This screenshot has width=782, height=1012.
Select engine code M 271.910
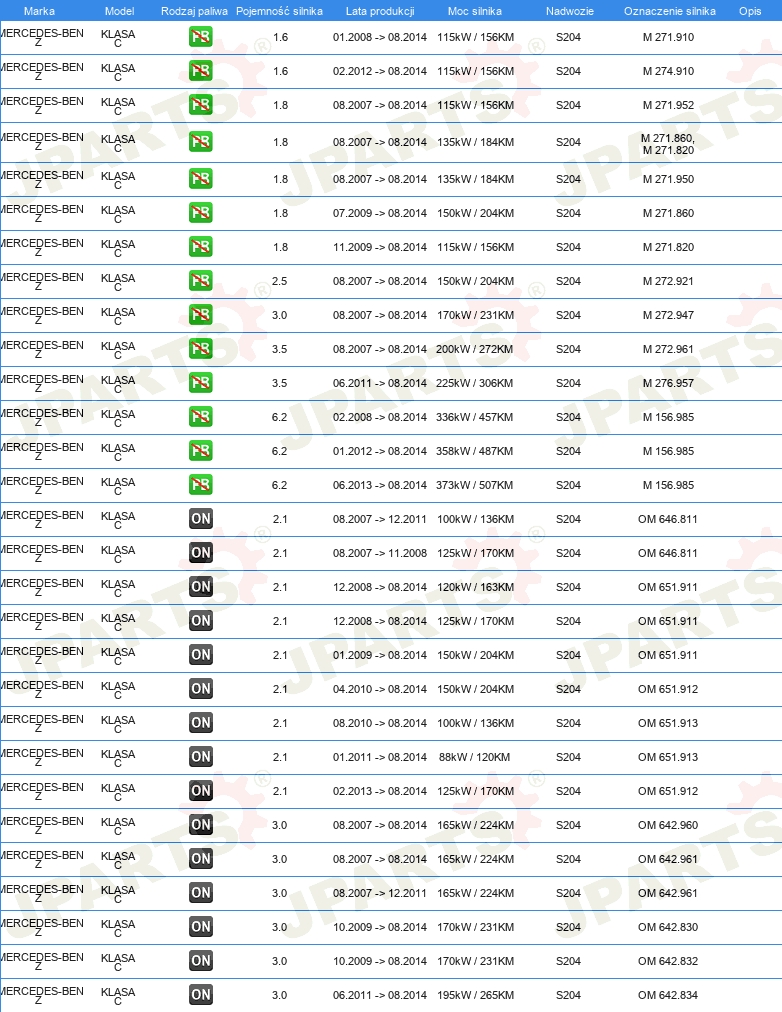668,37
